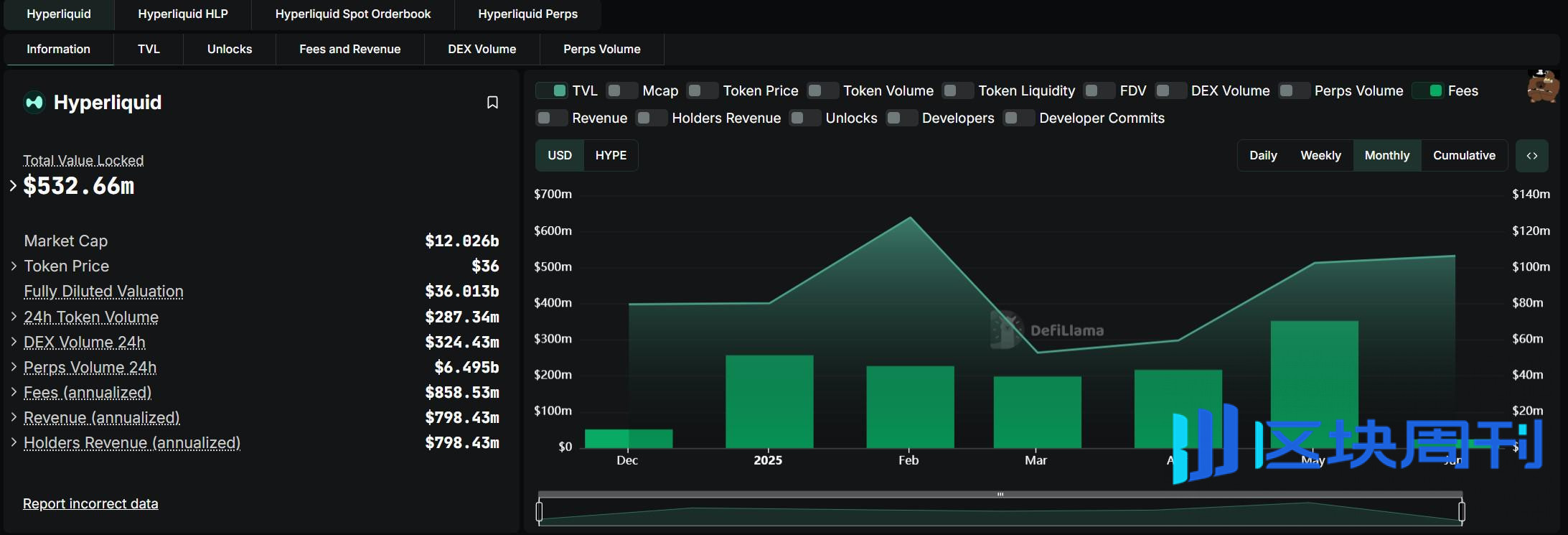Image resolution: width=1568 pixels, height=535 pixels.
Task: Enable the DEX Volume series toggle
Action: 1170,91
